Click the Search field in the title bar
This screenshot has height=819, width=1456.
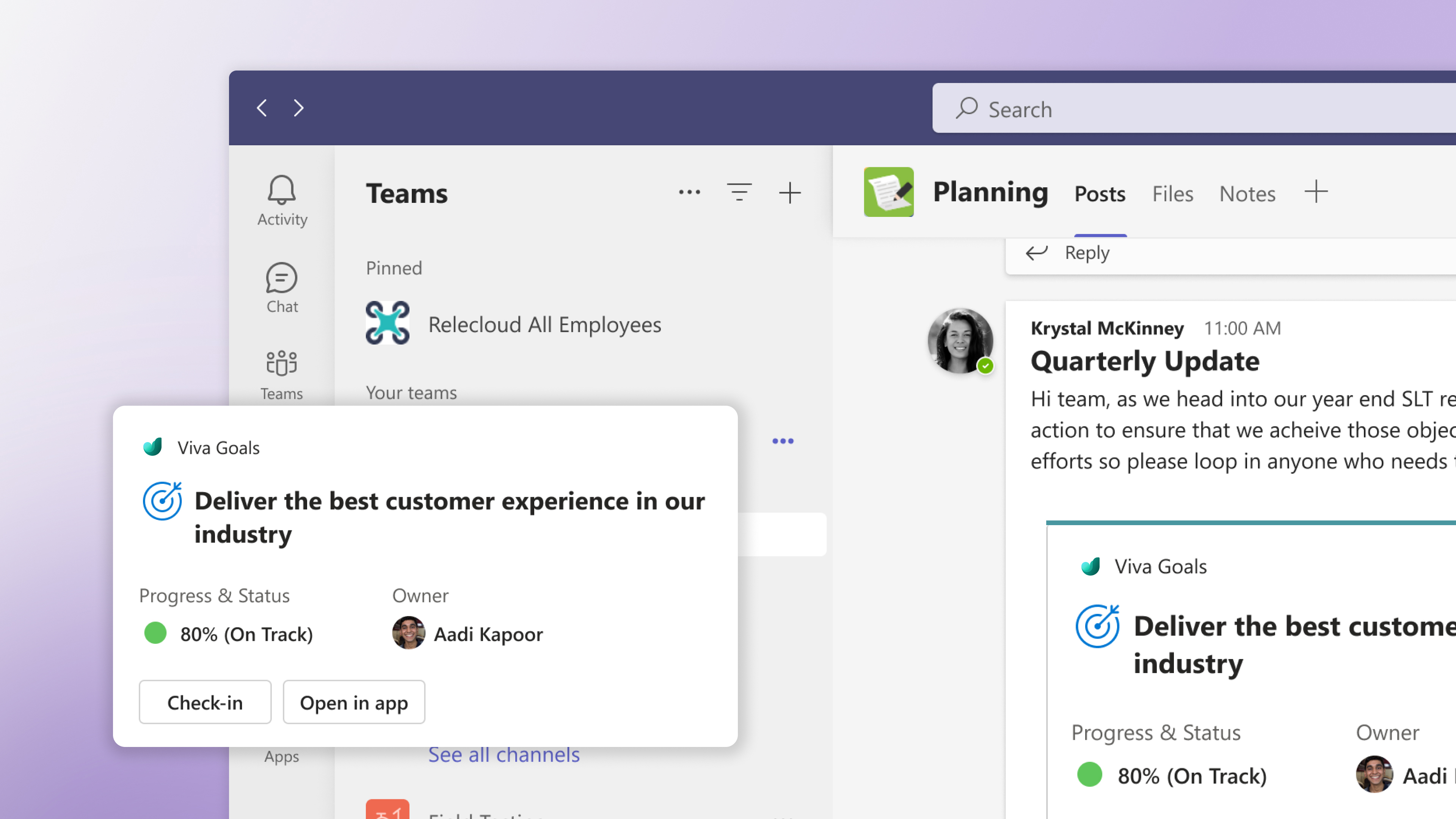[x=1194, y=108]
